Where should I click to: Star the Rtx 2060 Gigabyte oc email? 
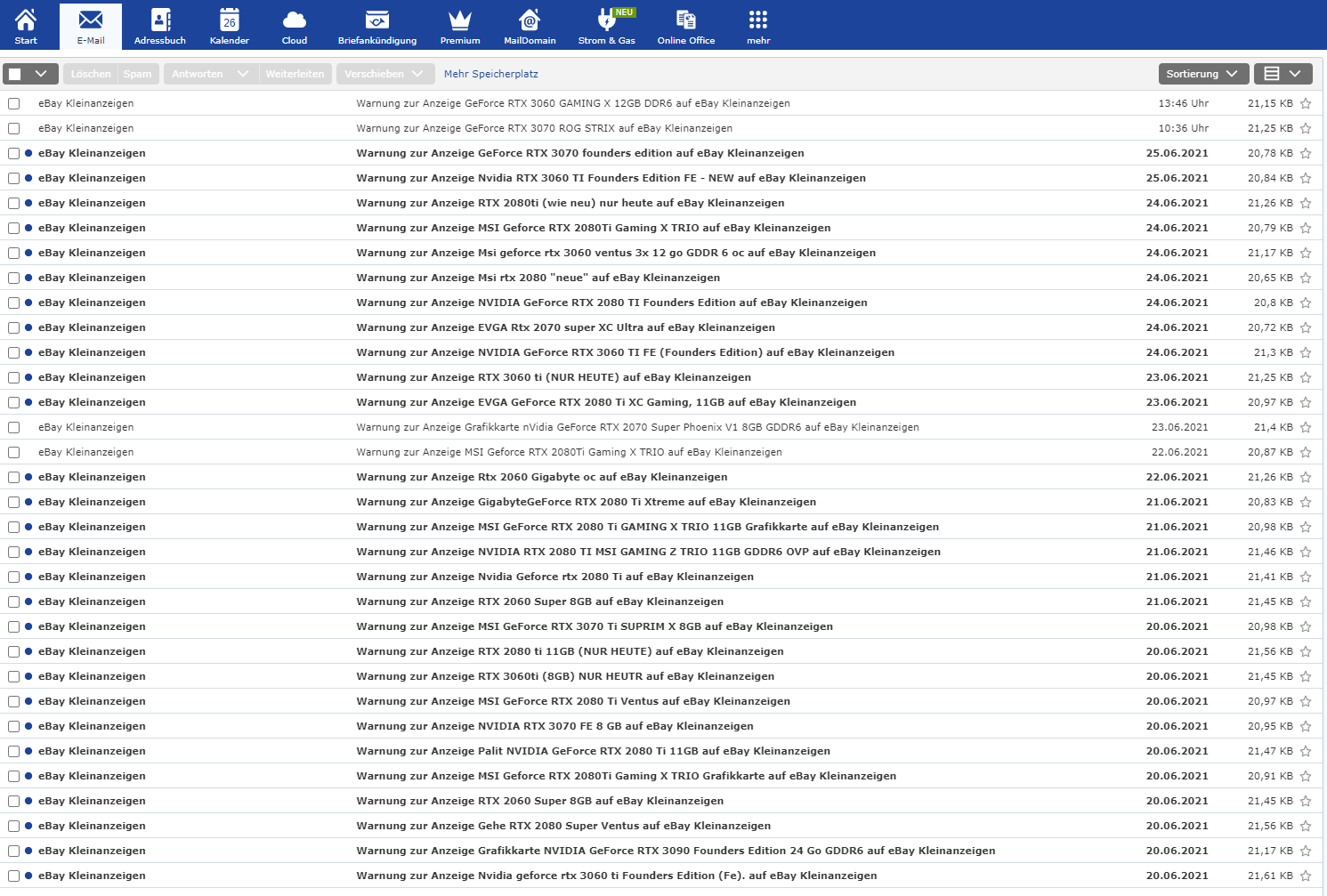1306,477
